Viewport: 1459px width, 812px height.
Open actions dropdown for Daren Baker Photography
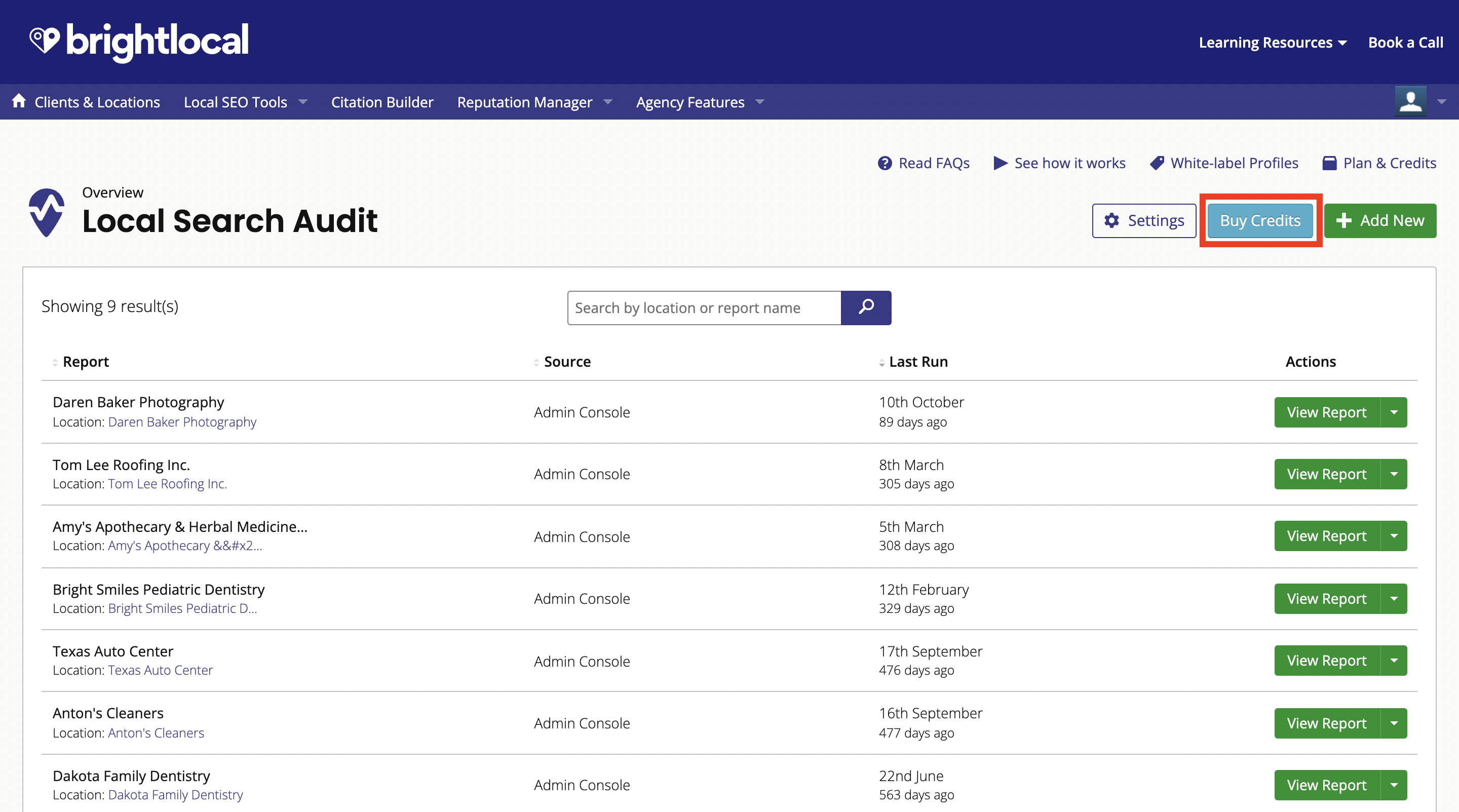coord(1394,412)
